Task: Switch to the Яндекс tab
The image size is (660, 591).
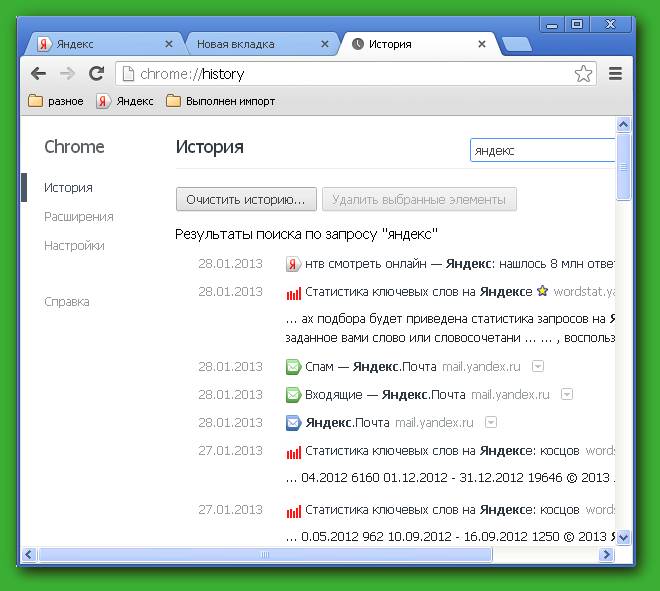Action: [x=104, y=44]
